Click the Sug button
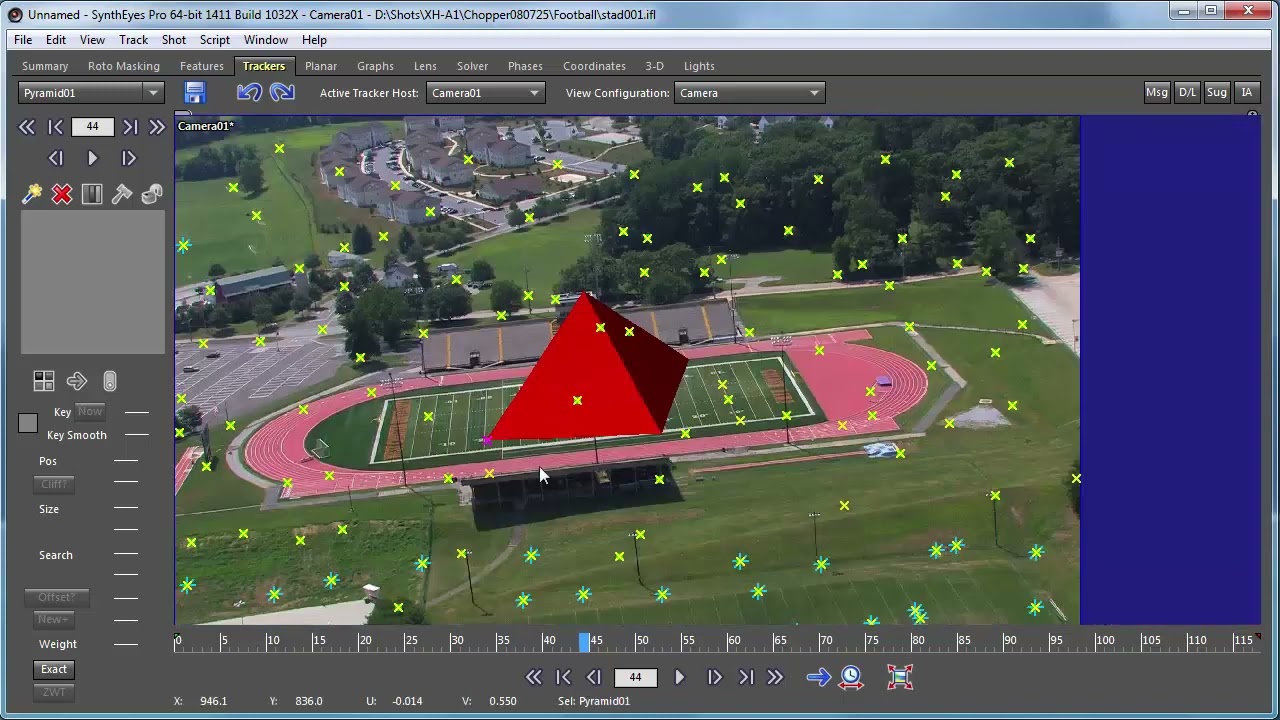This screenshot has height=720, width=1280. pos(1217,93)
